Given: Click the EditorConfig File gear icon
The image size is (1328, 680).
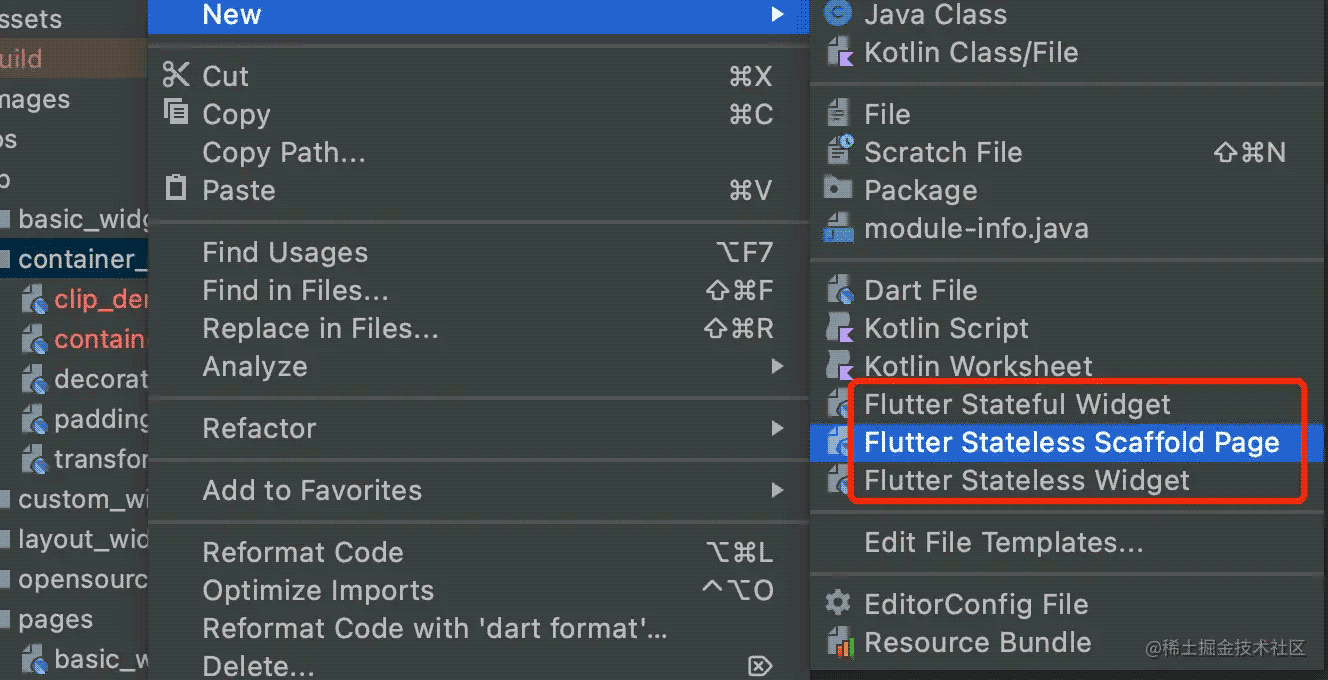Looking at the screenshot, I should pyautogui.click(x=837, y=604).
